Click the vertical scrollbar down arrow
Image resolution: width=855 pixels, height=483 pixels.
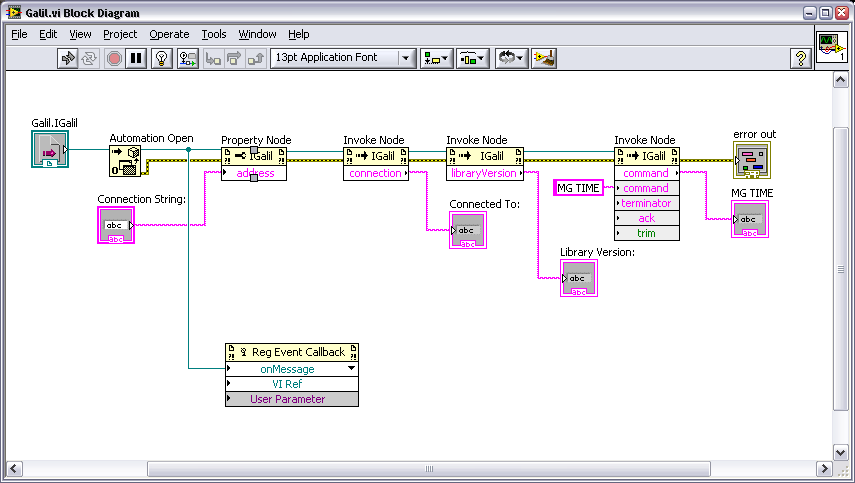click(840, 452)
